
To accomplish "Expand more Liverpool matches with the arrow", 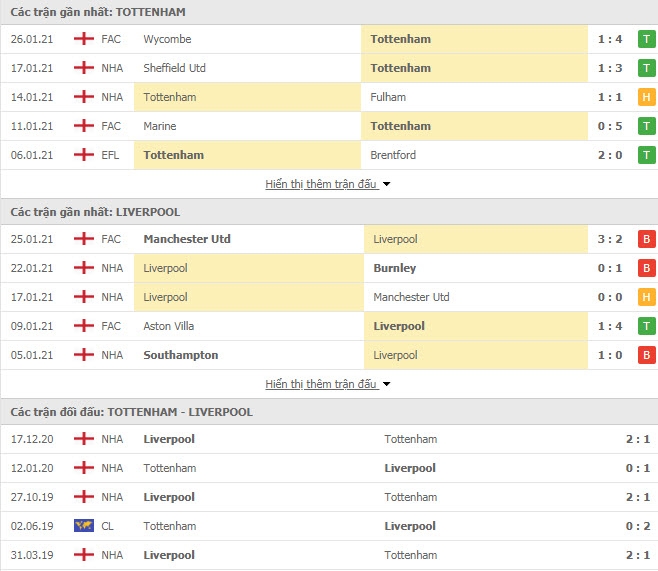I will pyautogui.click(x=387, y=384).
